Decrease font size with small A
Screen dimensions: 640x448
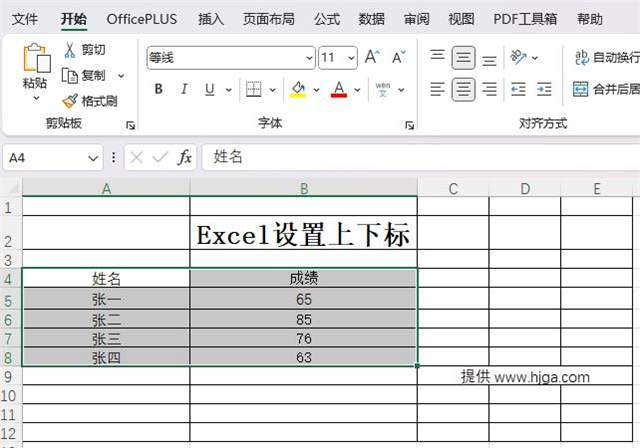click(398, 57)
